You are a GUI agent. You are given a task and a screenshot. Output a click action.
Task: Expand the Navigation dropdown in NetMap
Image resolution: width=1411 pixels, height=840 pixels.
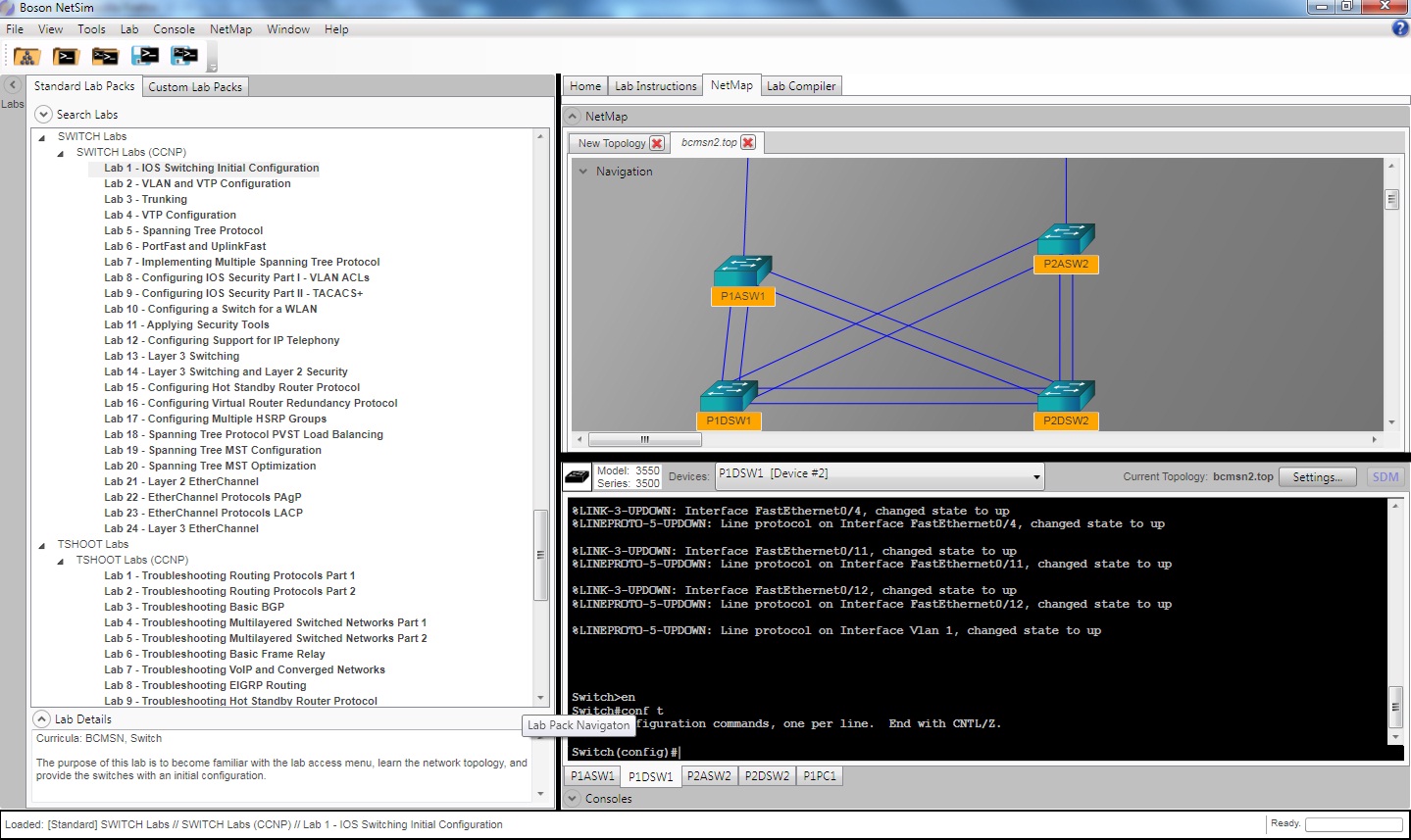[583, 172]
